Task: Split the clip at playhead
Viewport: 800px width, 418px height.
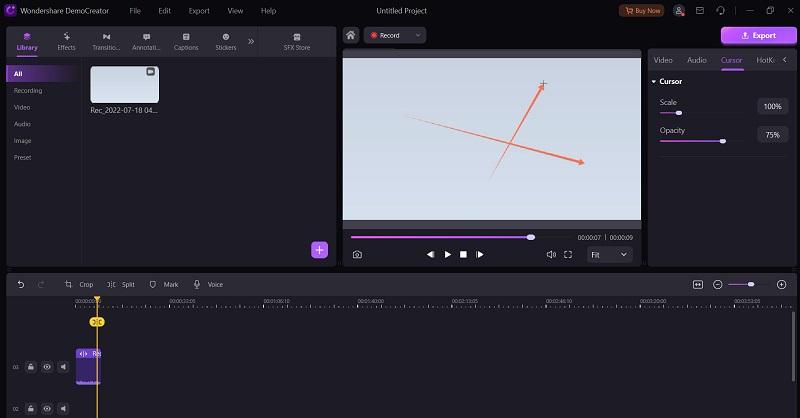Action: point(121,284)
